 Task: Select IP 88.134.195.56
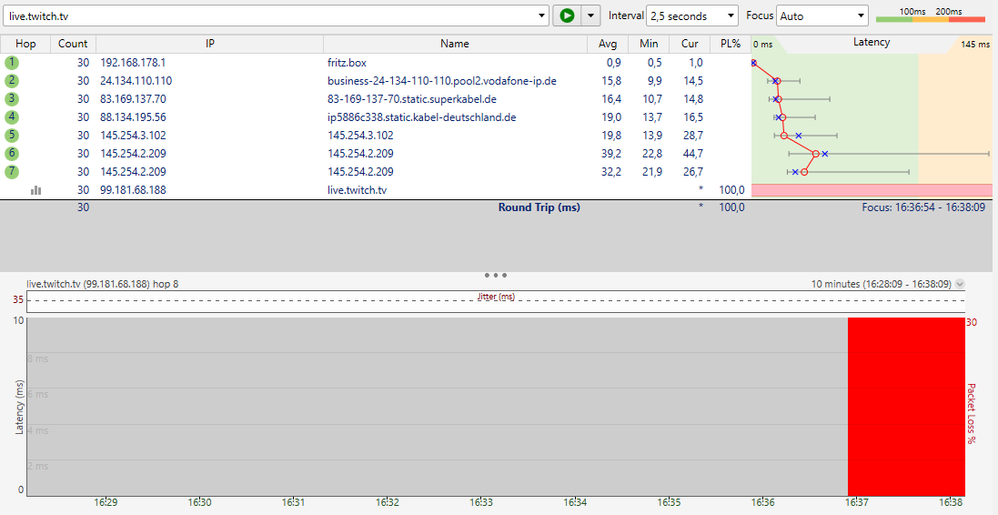tap(133, 117)
